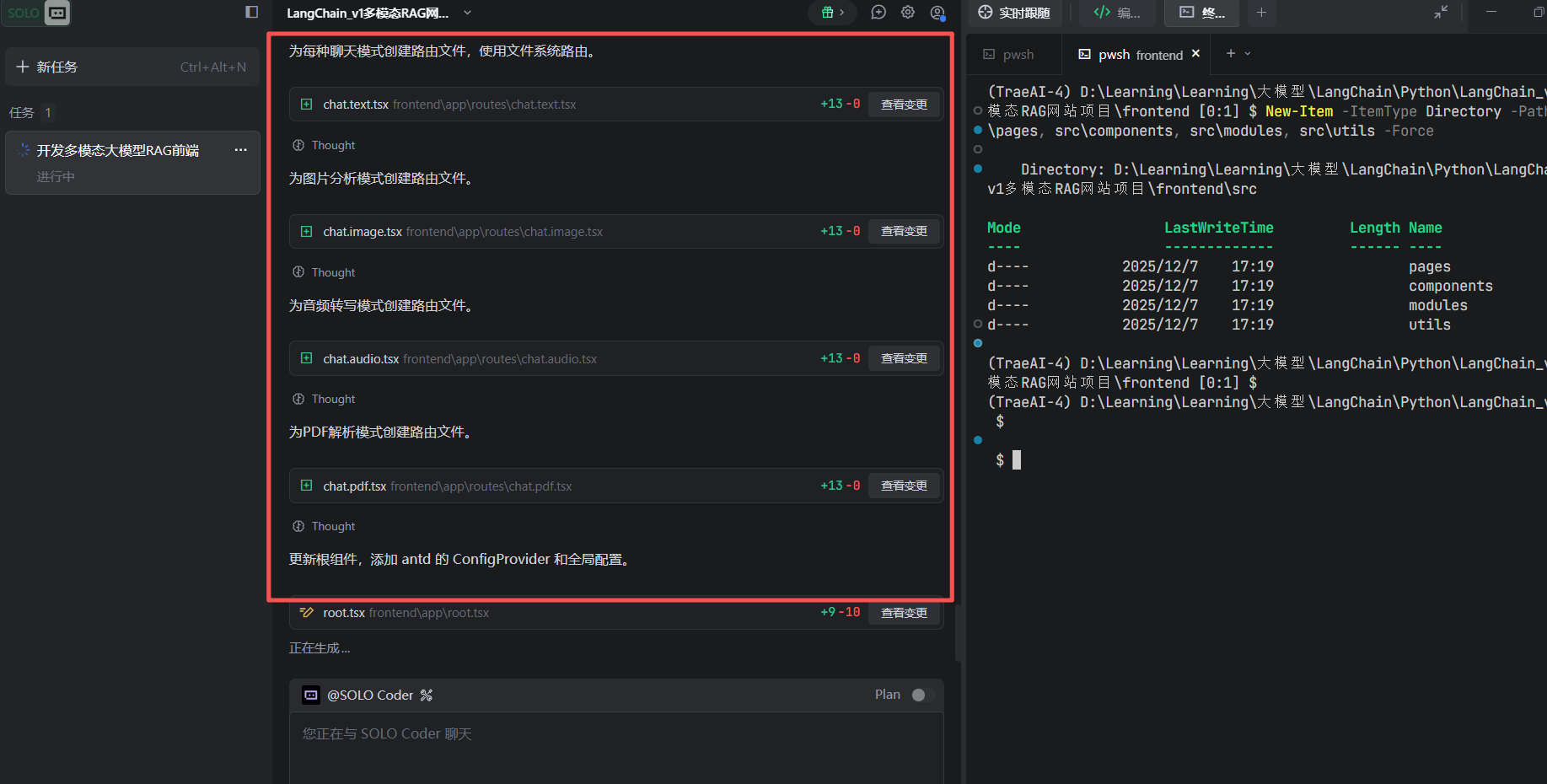Close the pwsh frontend terminal tab

click(x=1195, y=53)
